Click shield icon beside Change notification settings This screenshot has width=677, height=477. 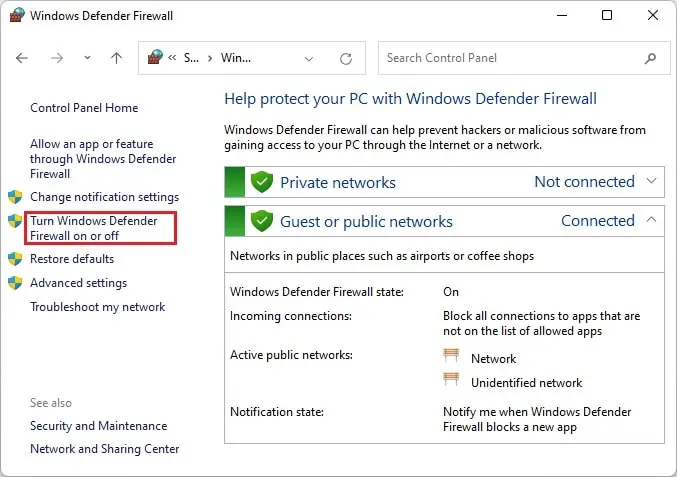click(x=15, y=197)
